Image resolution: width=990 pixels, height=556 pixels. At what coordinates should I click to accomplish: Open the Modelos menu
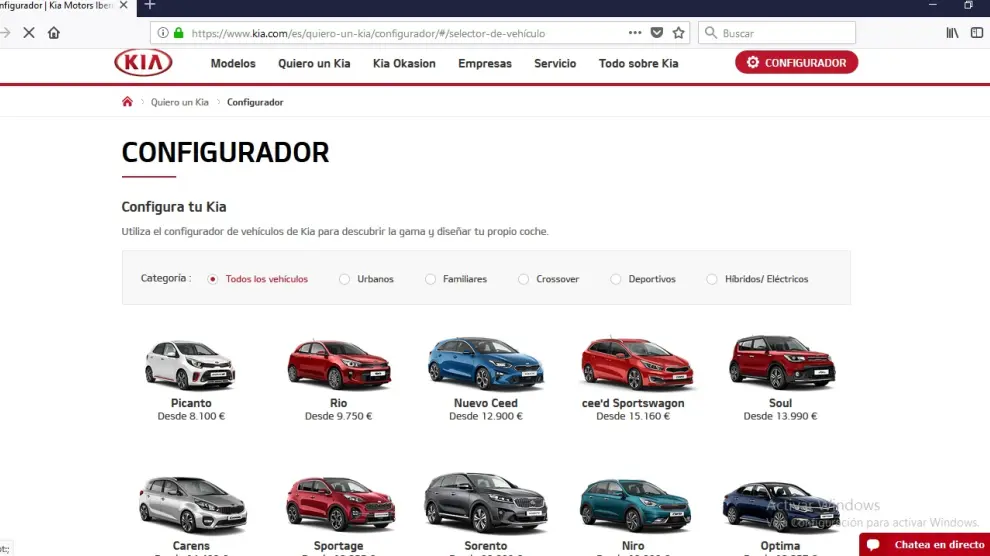pos(233,63)
